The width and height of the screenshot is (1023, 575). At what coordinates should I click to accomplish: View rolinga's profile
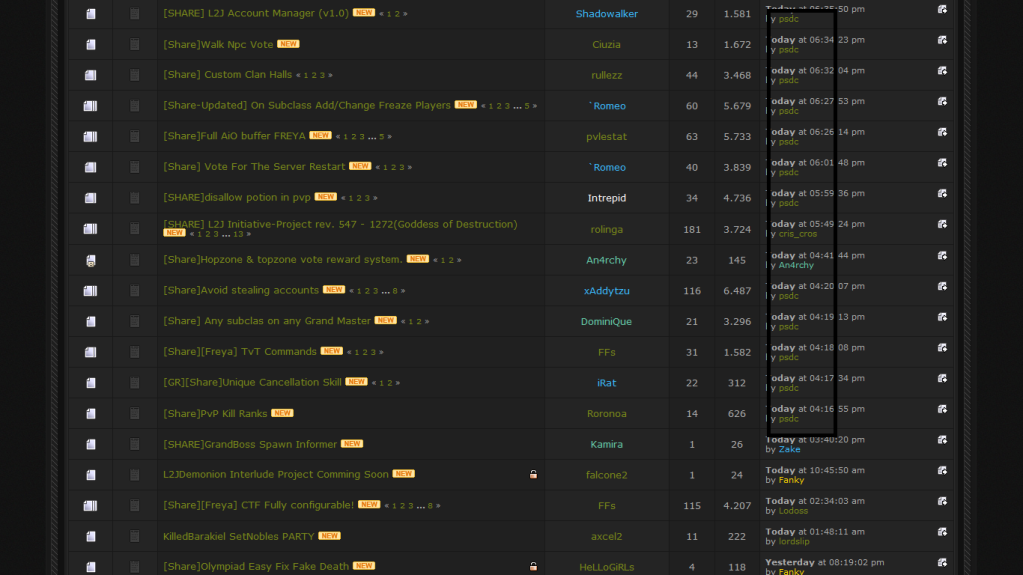tap(606, 229)
